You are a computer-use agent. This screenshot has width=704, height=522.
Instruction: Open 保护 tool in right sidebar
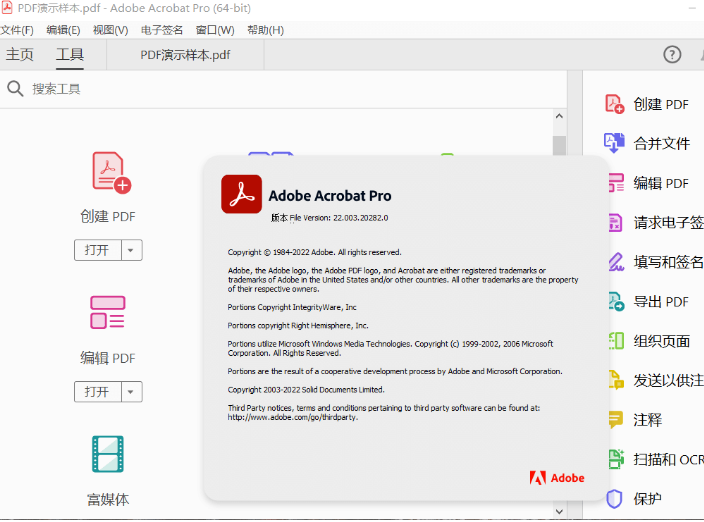[x=634, y=499]
